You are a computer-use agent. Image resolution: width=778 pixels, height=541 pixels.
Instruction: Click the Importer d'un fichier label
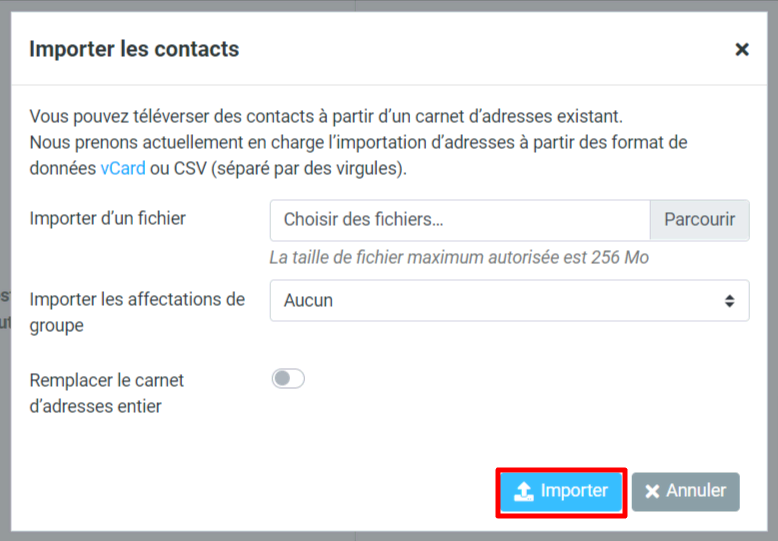[x=108, y=218]
